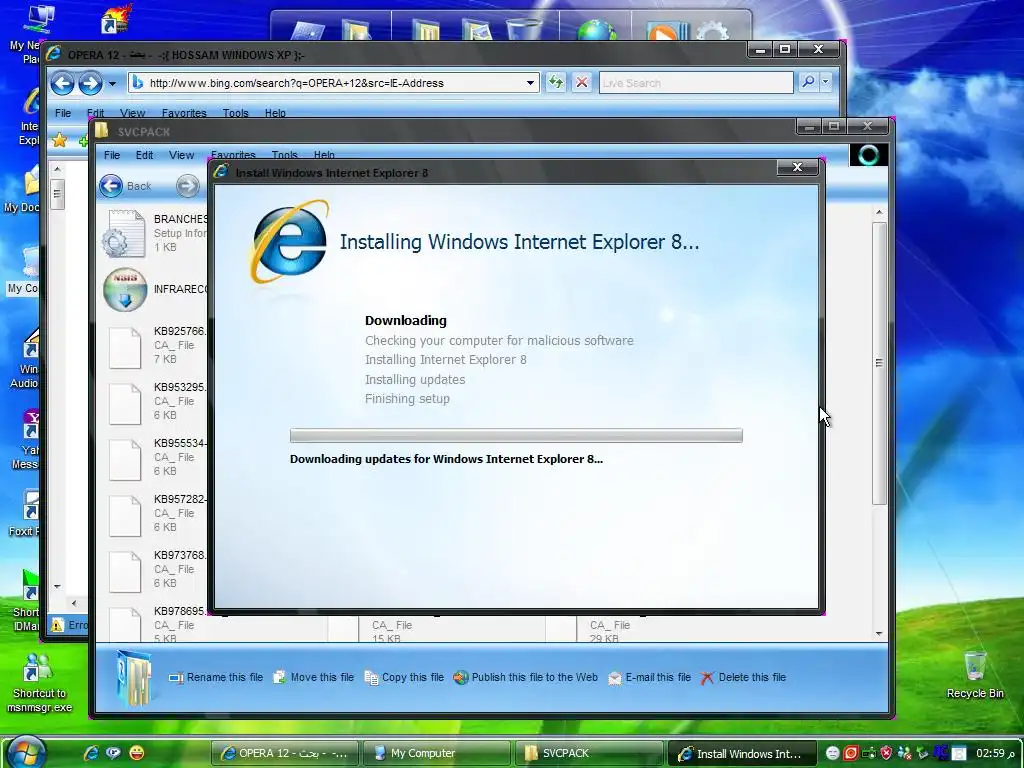Viewport: 1024px width, 768px height.
Task: Click Delete this file link
Action: click(x=743, y=678)
